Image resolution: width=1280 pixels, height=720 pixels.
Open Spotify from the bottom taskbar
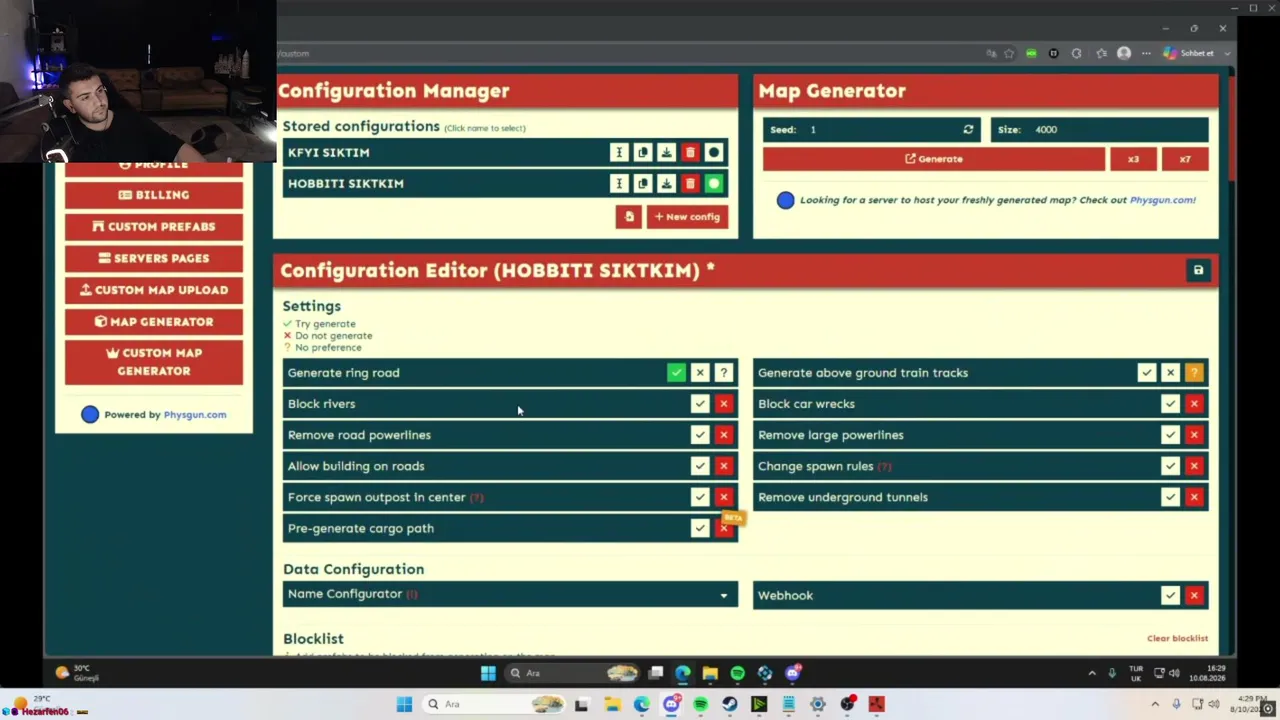700,704
